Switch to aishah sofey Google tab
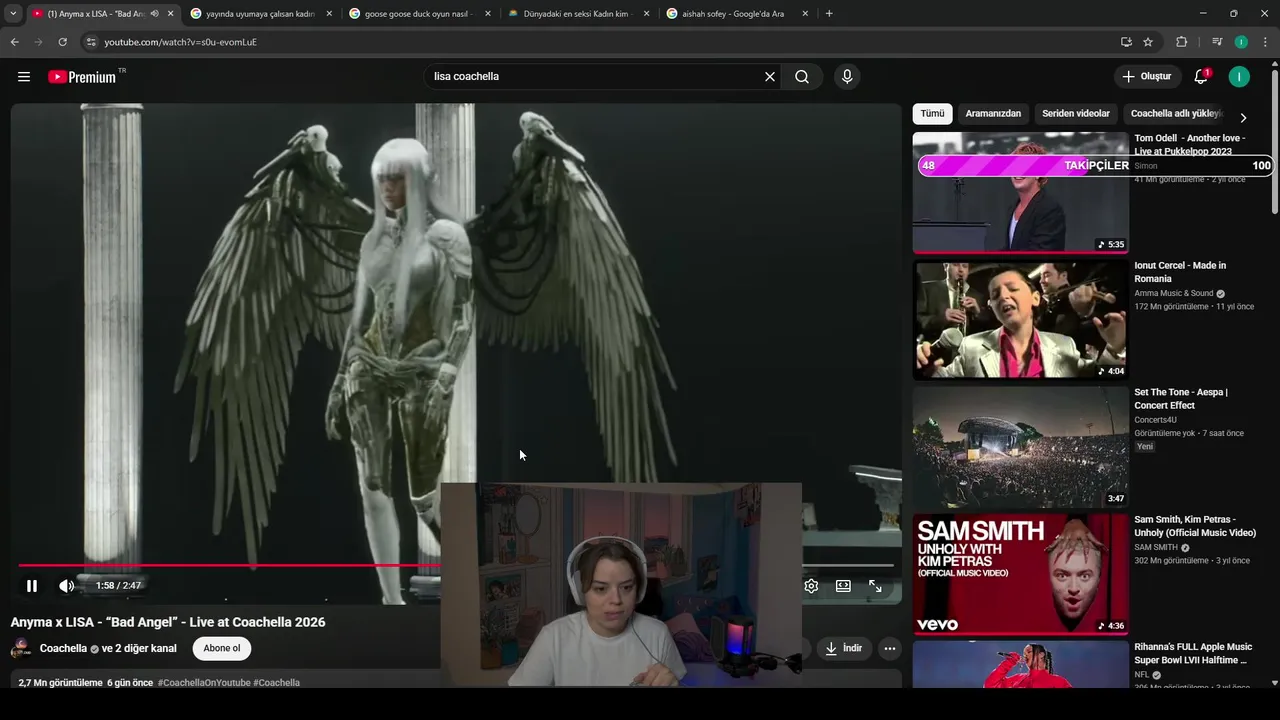Screen dimensions: 1280x720 737,14
